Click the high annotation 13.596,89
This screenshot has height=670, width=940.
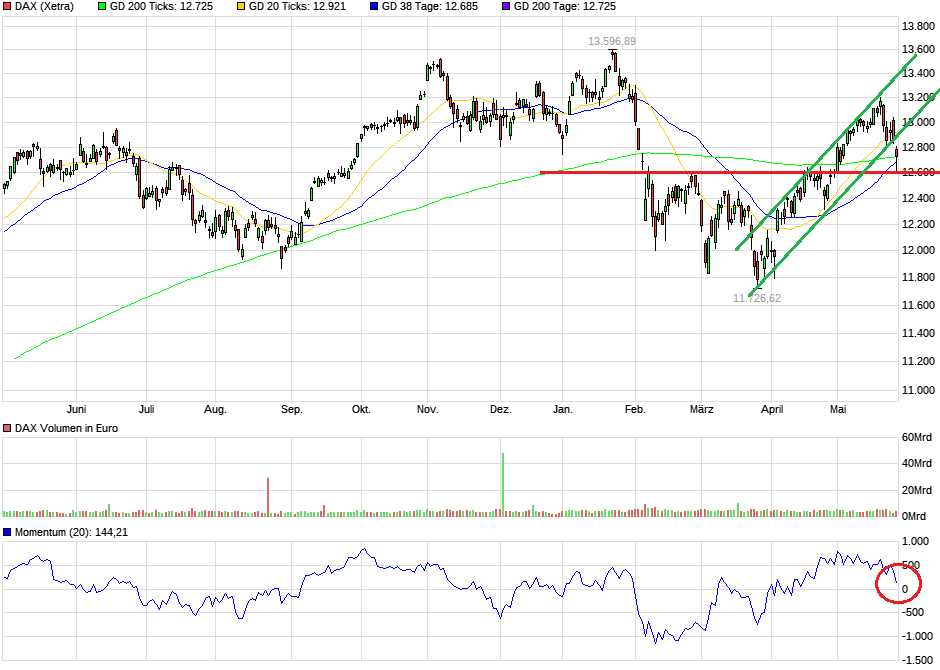(x=611, y=41)
